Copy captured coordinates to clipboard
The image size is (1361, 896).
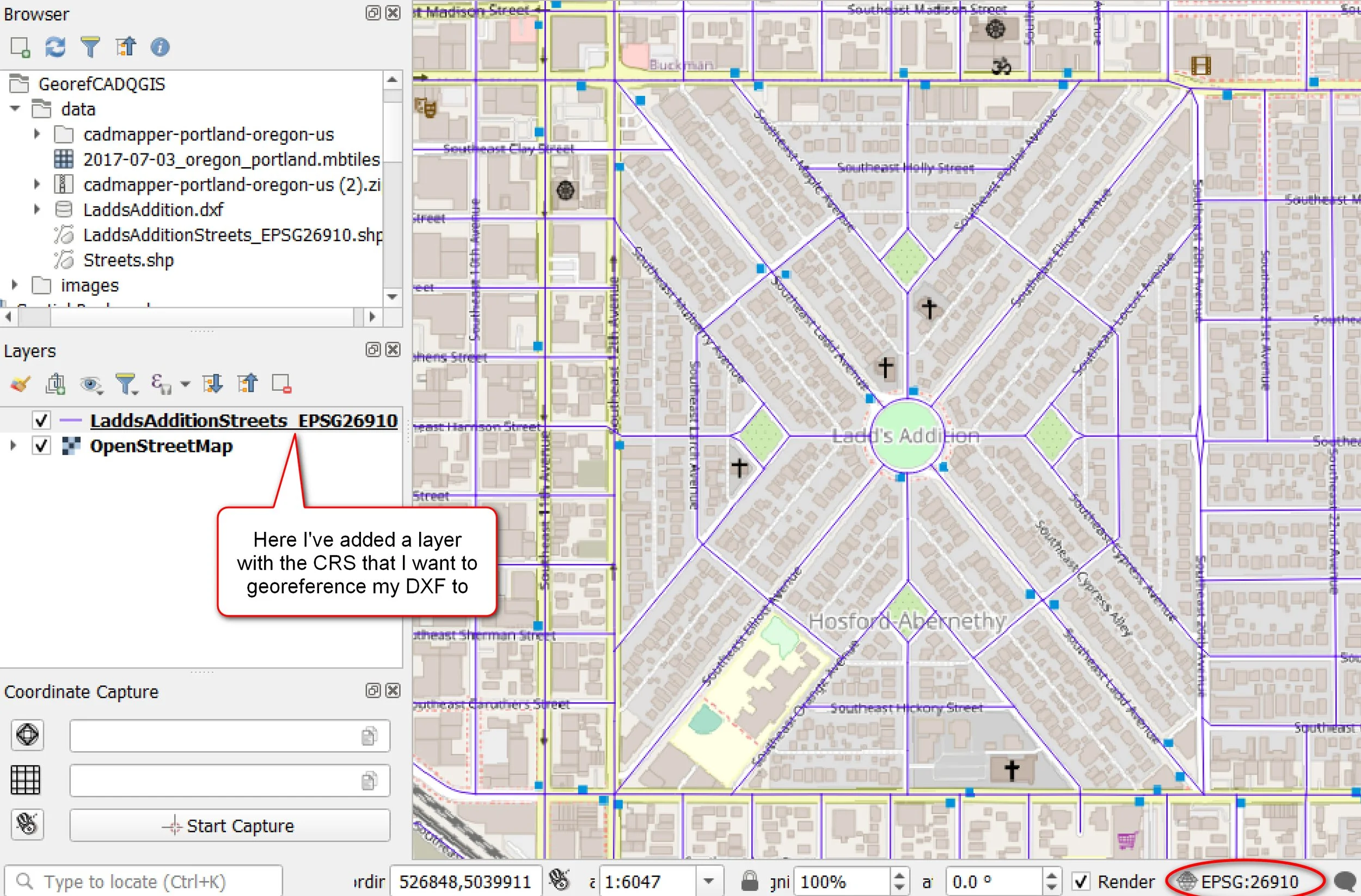pos(369,735)
